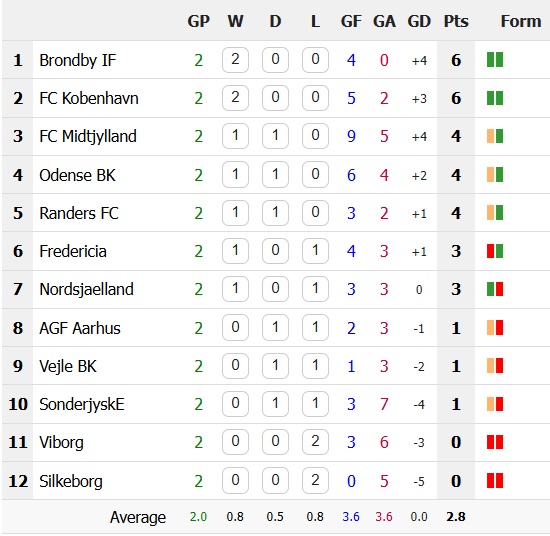
Task: Click FC Midtjylland goals against value 5
Action: (384, 136)
